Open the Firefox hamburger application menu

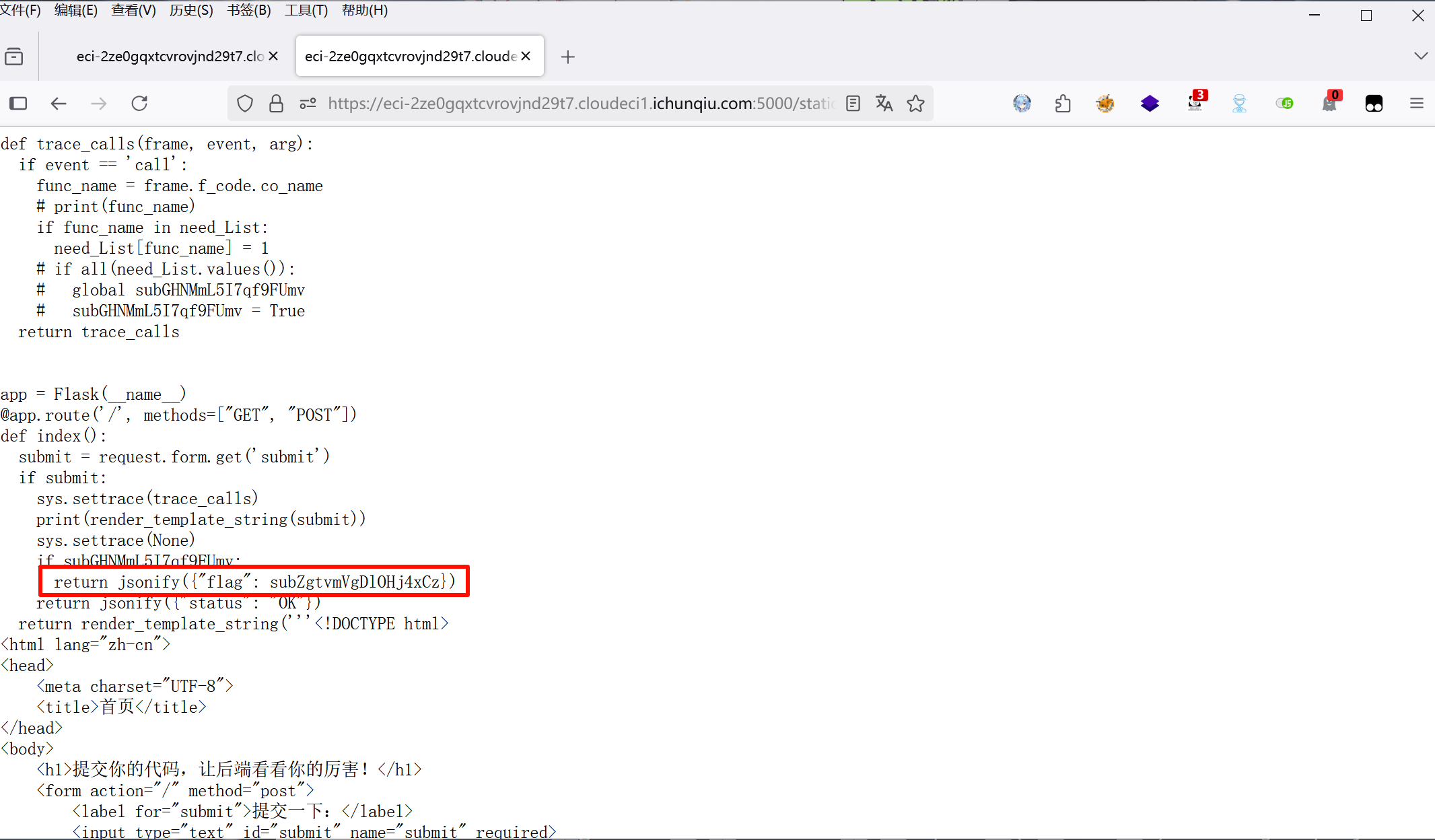click(1416, 103)
